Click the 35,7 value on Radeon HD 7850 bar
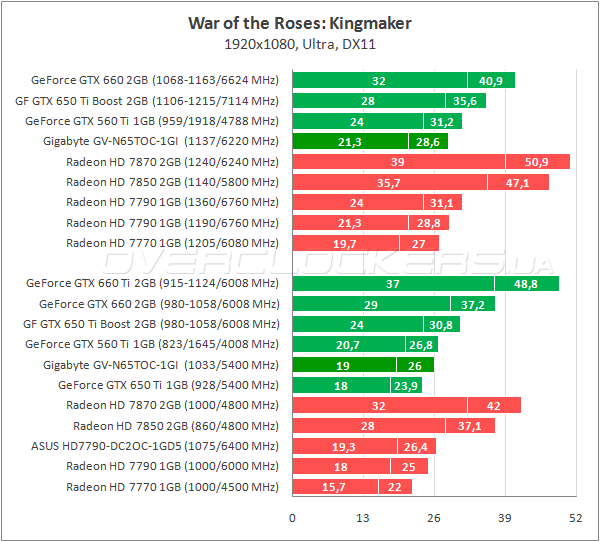Screen dimensions: 600x542 point(389,182)
